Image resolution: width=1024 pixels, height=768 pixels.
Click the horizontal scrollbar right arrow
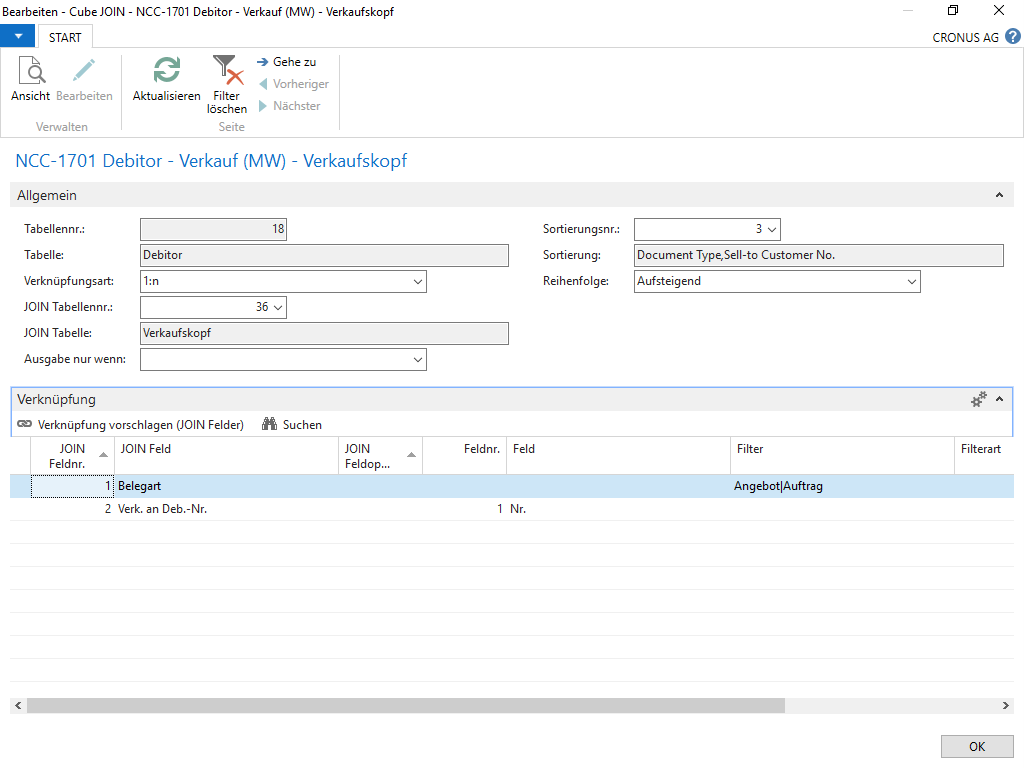pos(1006,706)
